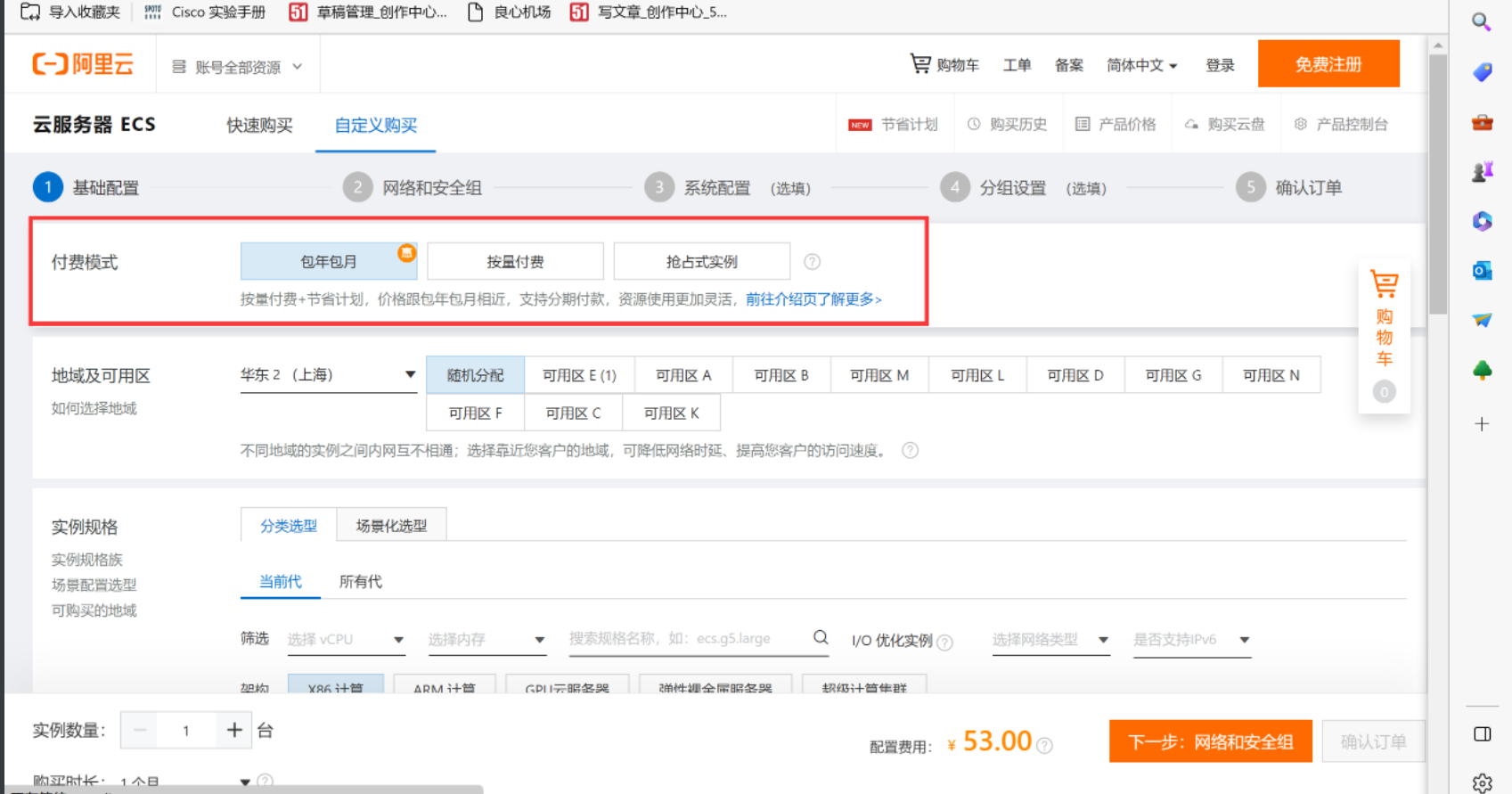The image size is (1512, 794).
Task: Click help icon beside price 53.00
Action: coord(1044,745)
